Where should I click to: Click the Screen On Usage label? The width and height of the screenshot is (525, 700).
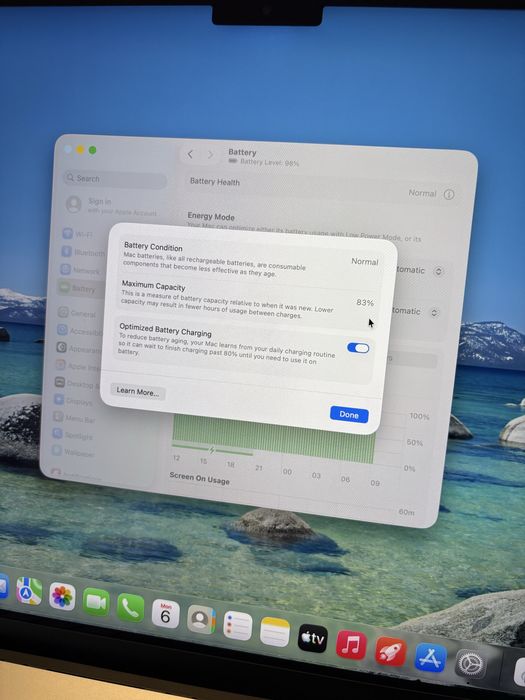(200, 479)
